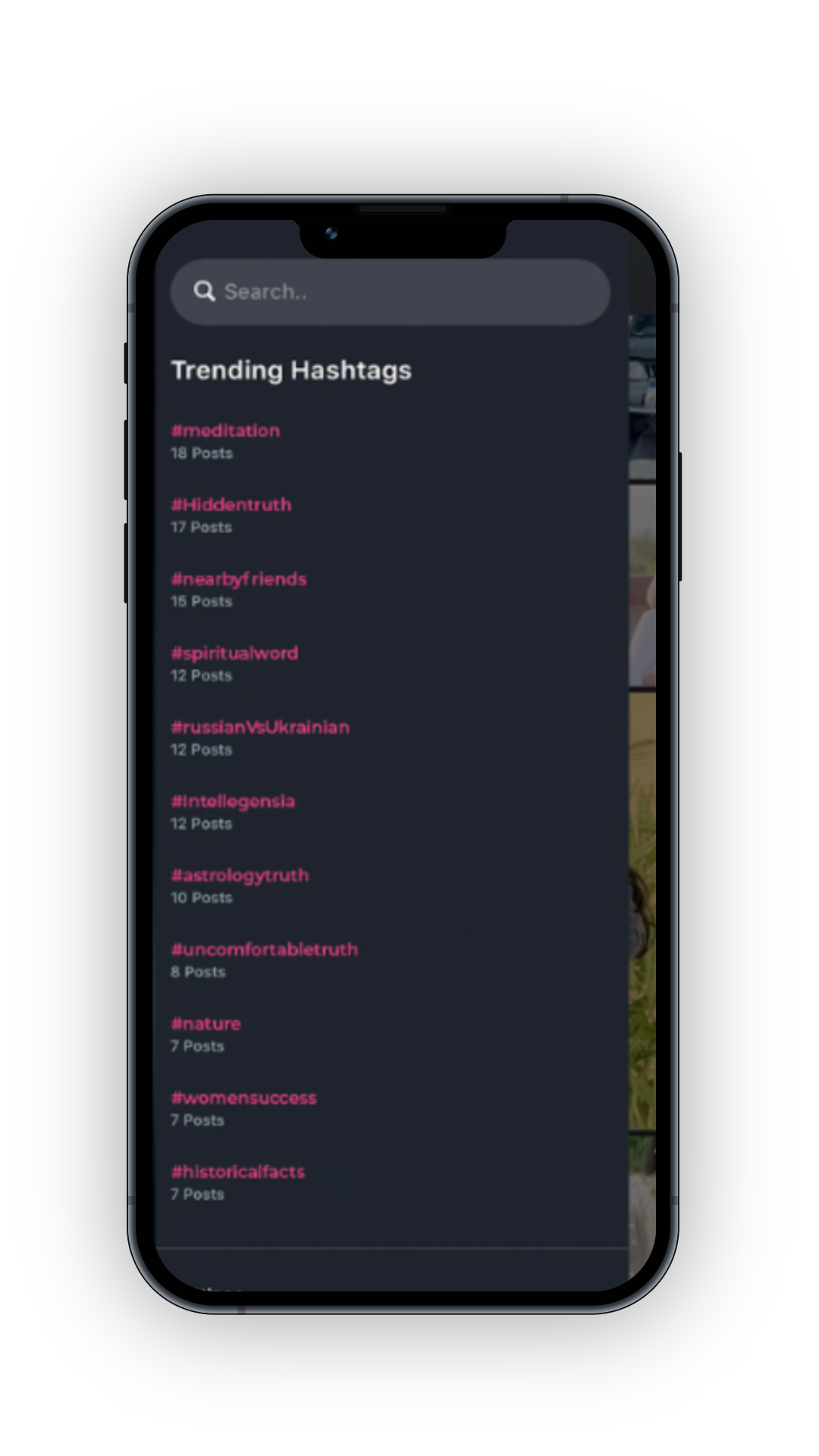
Task: Open the #meditation hashtag
Action: coord(225,431)
